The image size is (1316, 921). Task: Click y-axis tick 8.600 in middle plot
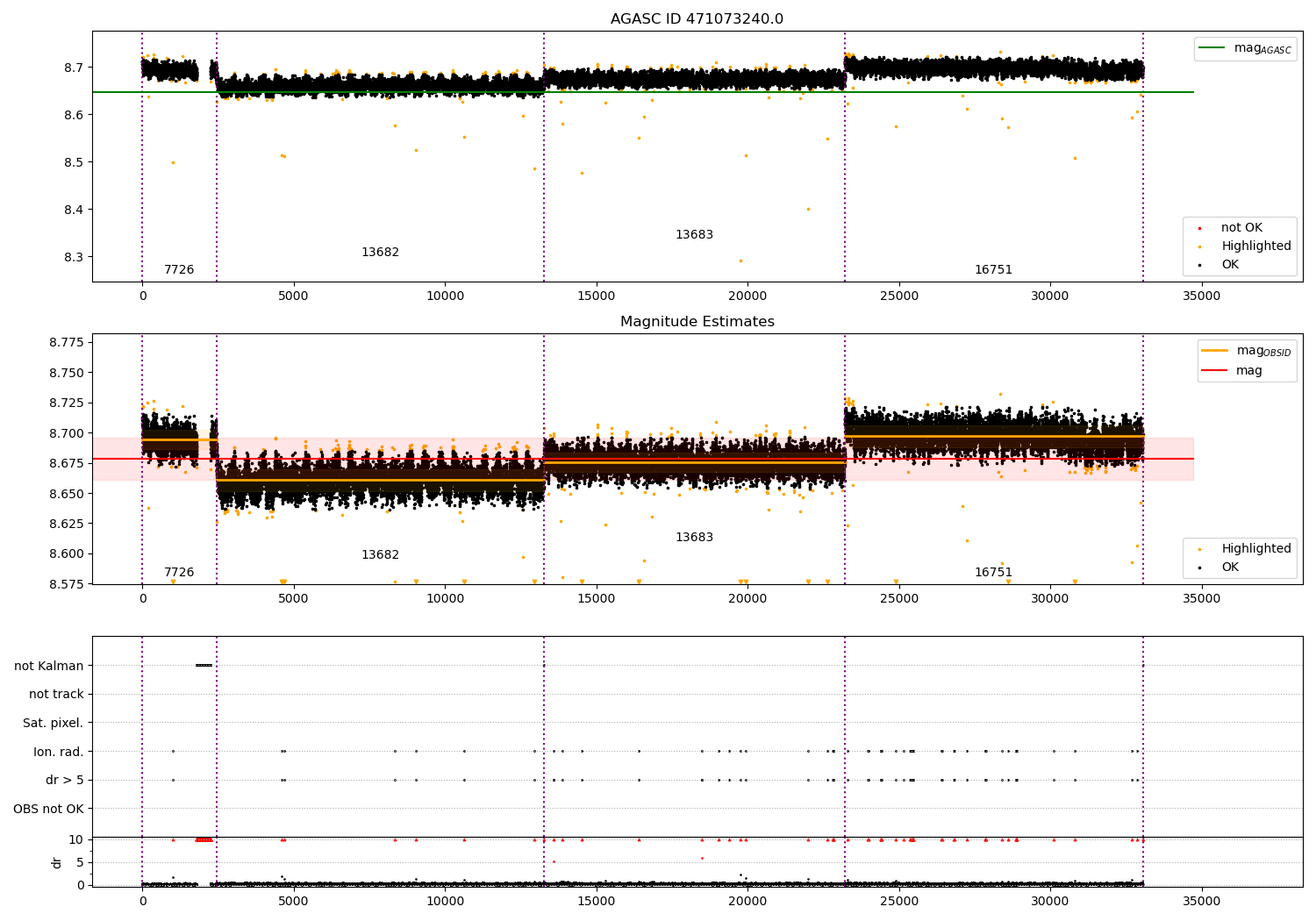click(67, 553)
